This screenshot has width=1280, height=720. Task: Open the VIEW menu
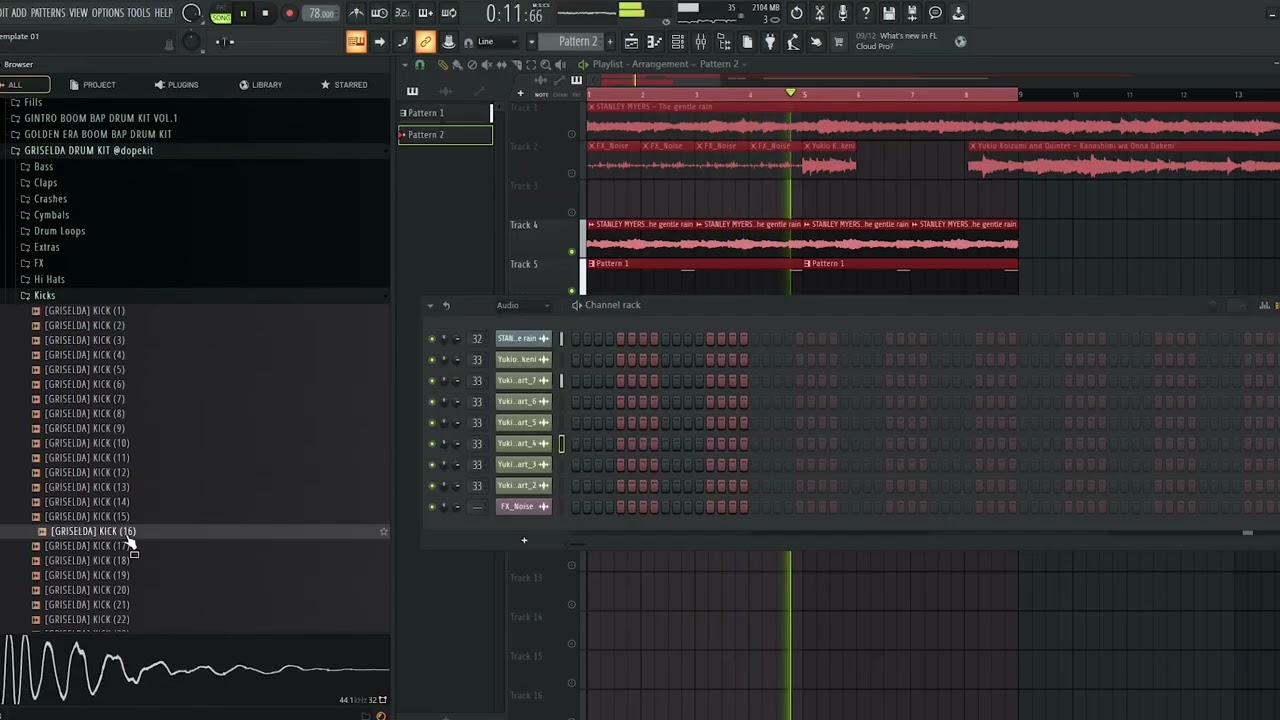point(78,13)
